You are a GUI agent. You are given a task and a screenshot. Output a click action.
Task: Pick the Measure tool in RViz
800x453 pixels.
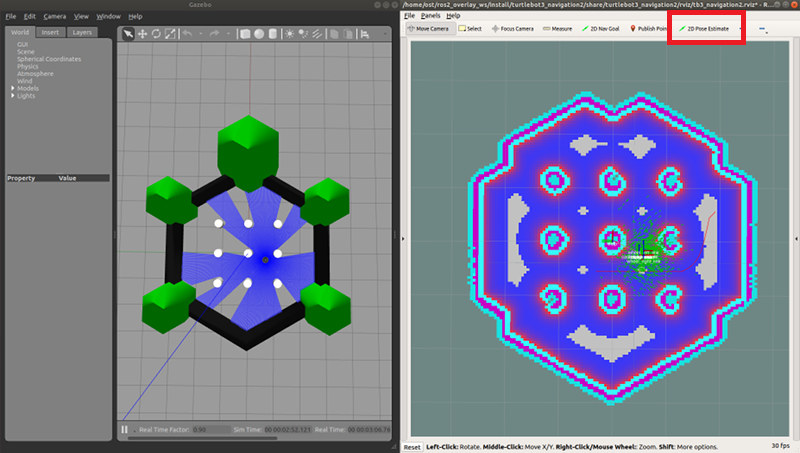pos(557,29)
